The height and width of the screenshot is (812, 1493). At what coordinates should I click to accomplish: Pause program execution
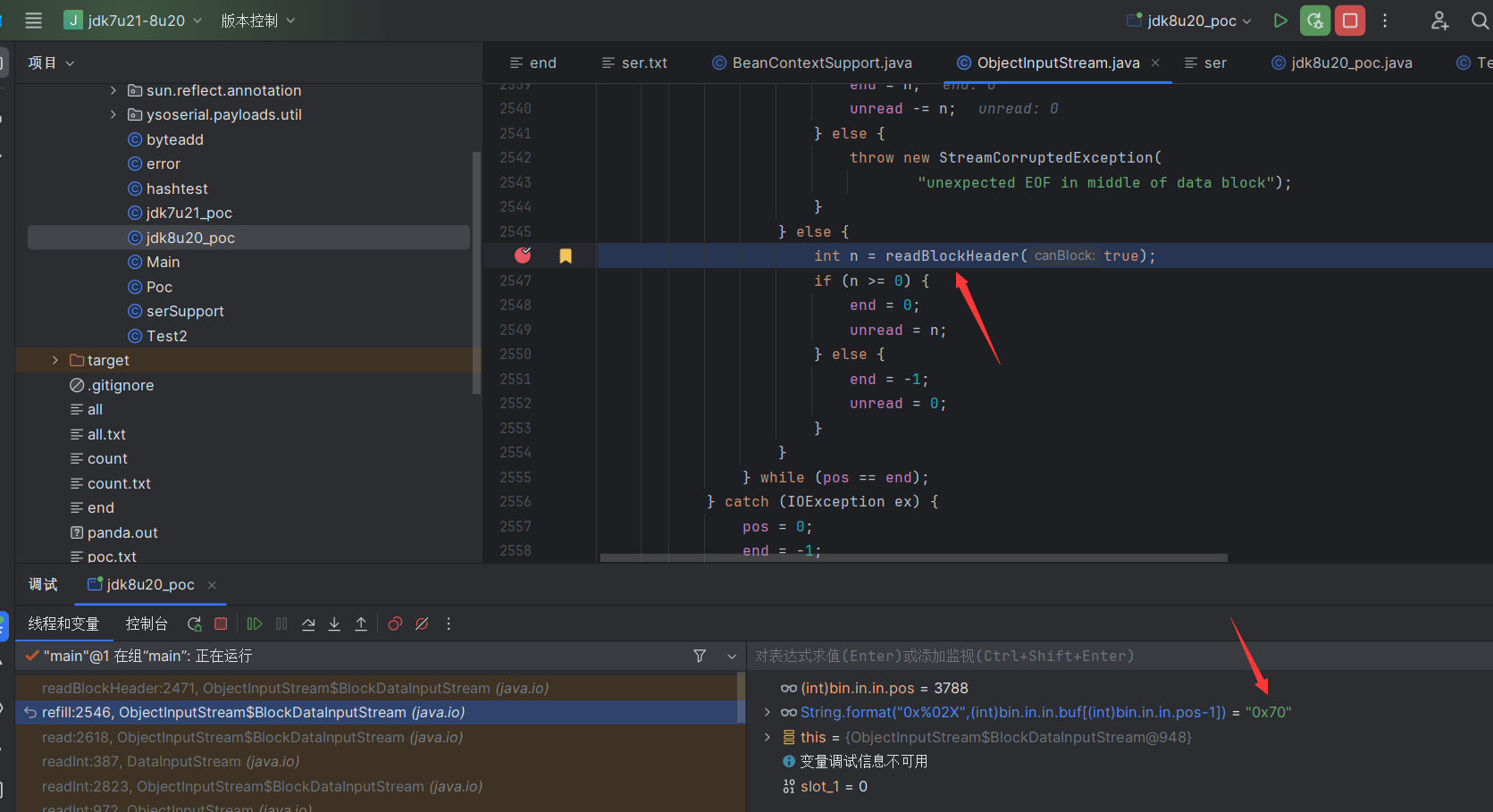[281, 624]
